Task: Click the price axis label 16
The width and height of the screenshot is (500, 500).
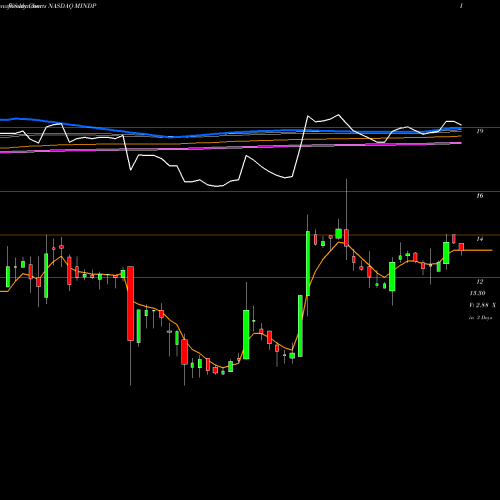Action: pyautogui.click(x=480, y=196)
